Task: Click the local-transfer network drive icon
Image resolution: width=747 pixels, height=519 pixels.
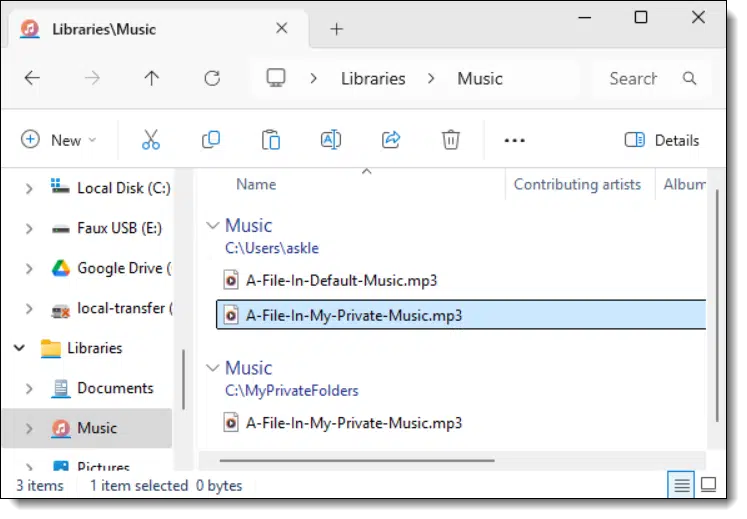Action: [61, 311]
